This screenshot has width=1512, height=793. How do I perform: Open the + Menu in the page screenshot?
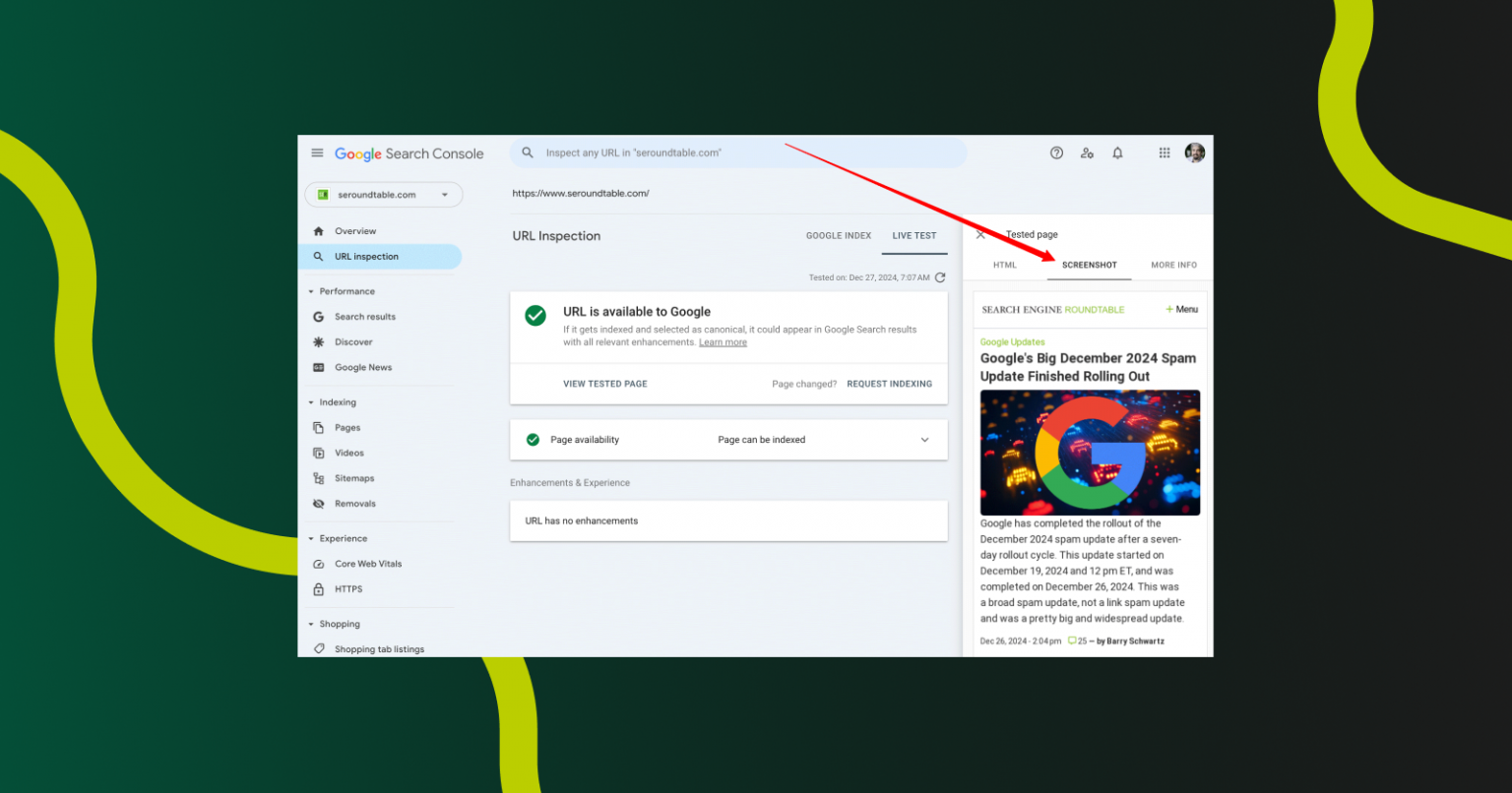pyautogui.click(x=1181, y=309)
